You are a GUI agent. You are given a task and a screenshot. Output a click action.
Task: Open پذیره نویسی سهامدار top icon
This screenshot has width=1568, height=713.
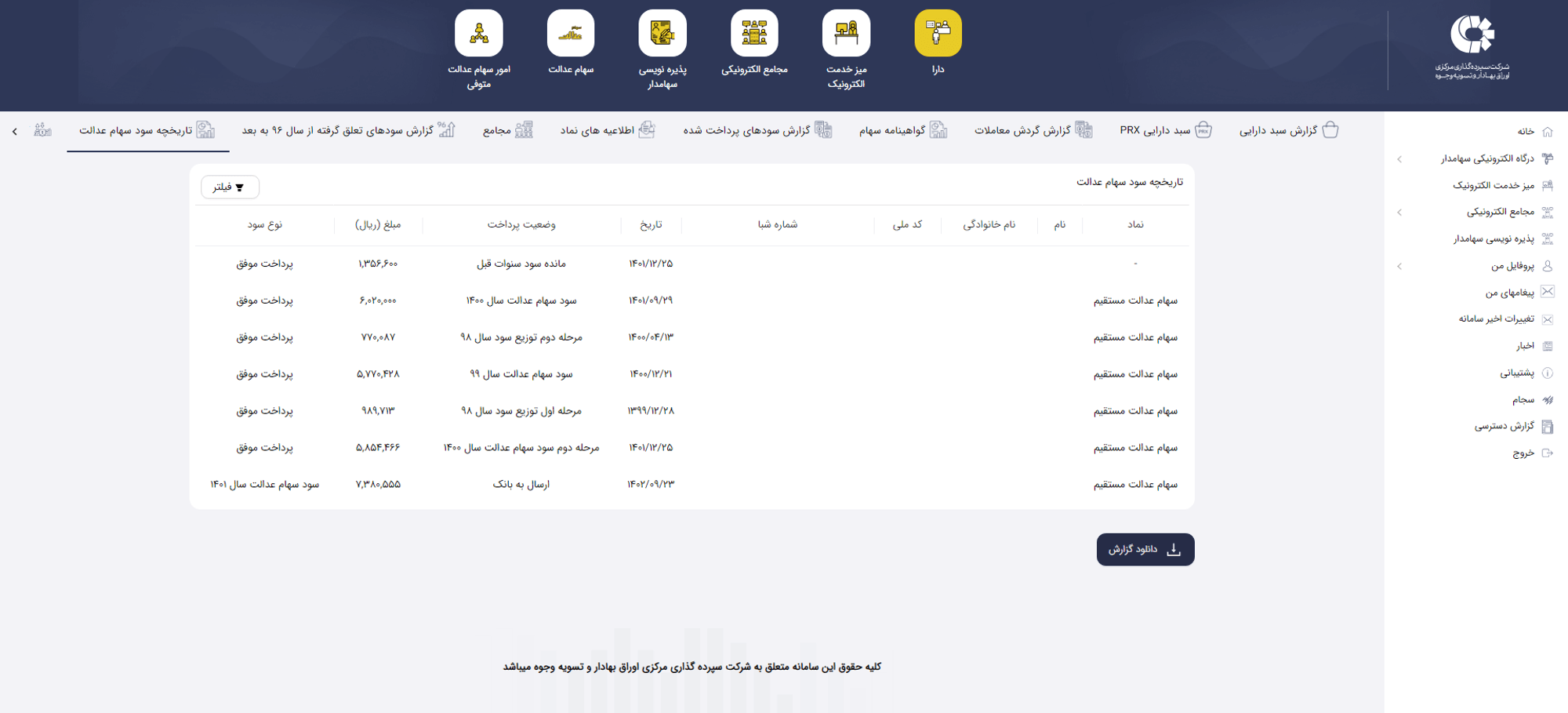(662, 33)
